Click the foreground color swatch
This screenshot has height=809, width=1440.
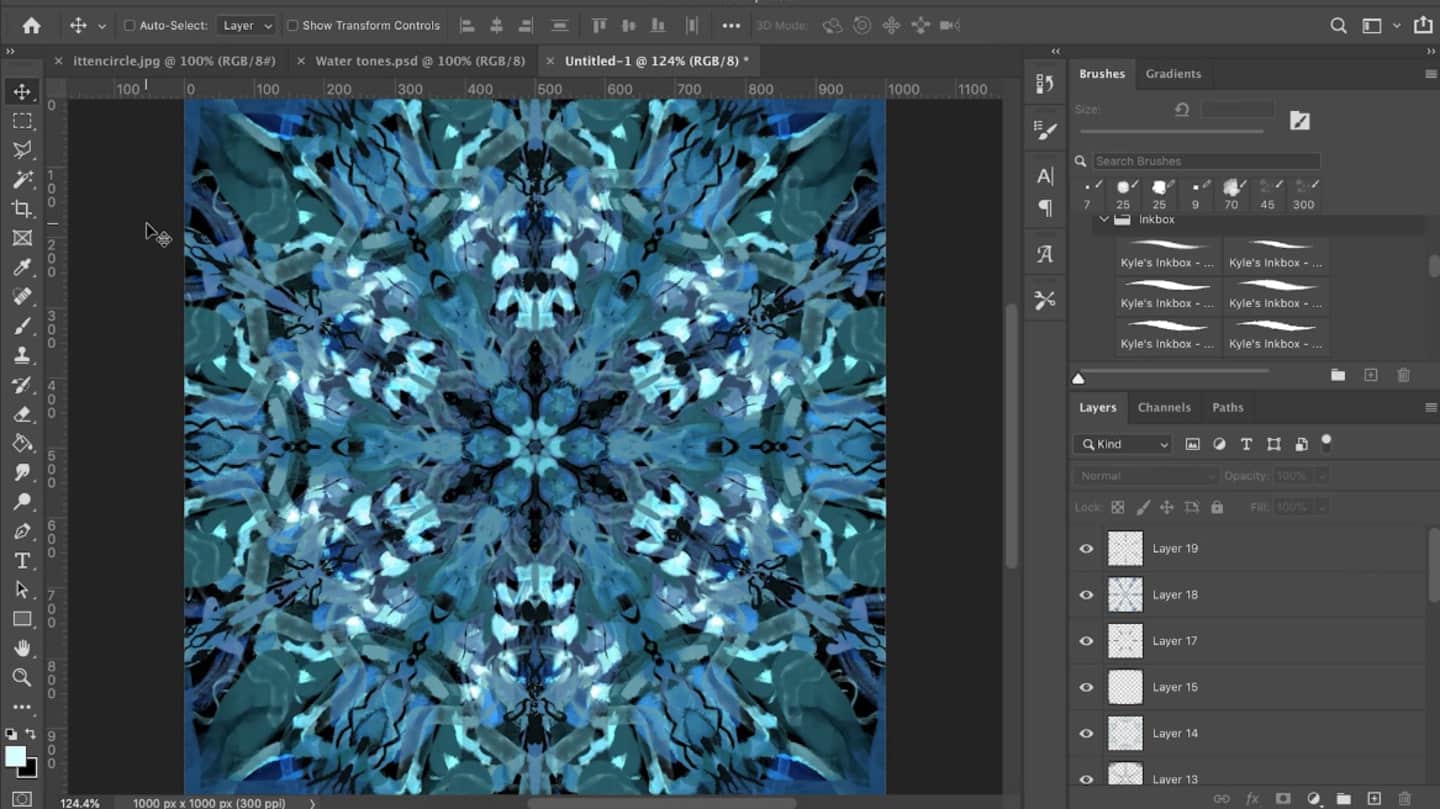click(x=15, y=756)
